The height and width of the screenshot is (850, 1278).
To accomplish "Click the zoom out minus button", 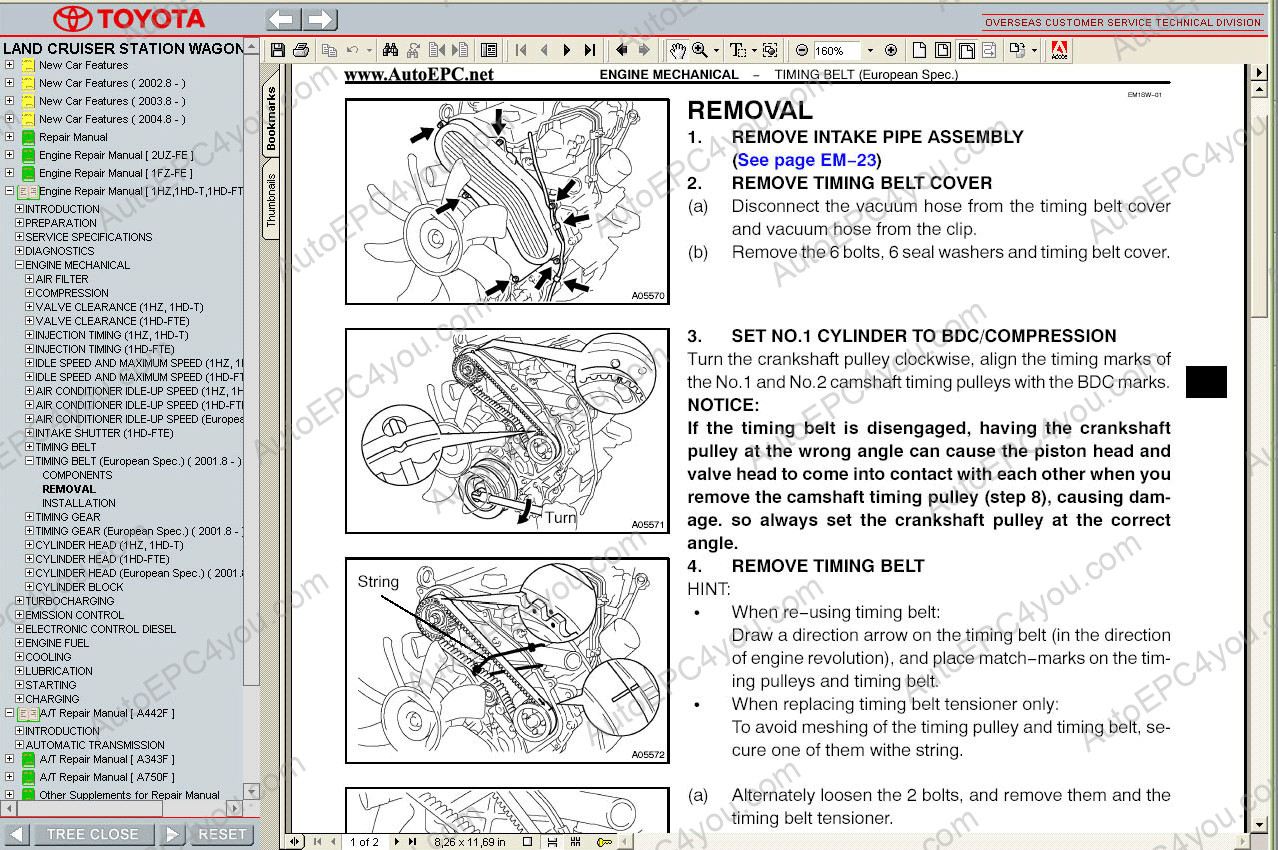I will (802, 50).
